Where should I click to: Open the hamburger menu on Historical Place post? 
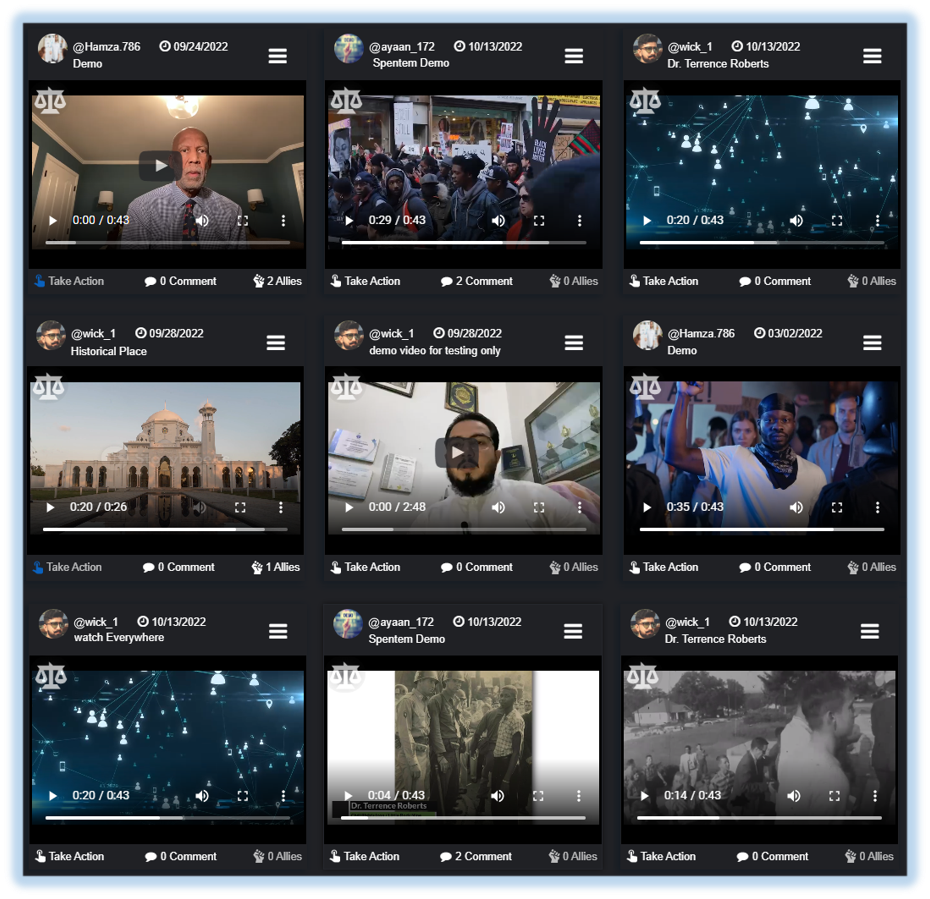tap(276, 342)
